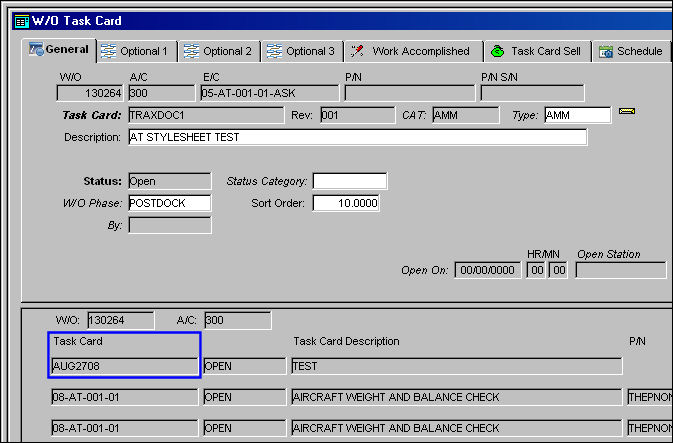Viewport: 673px width, 443px height.
Task: Select the first 08-AT-001-01 task card row
Action: click(124, 397)
